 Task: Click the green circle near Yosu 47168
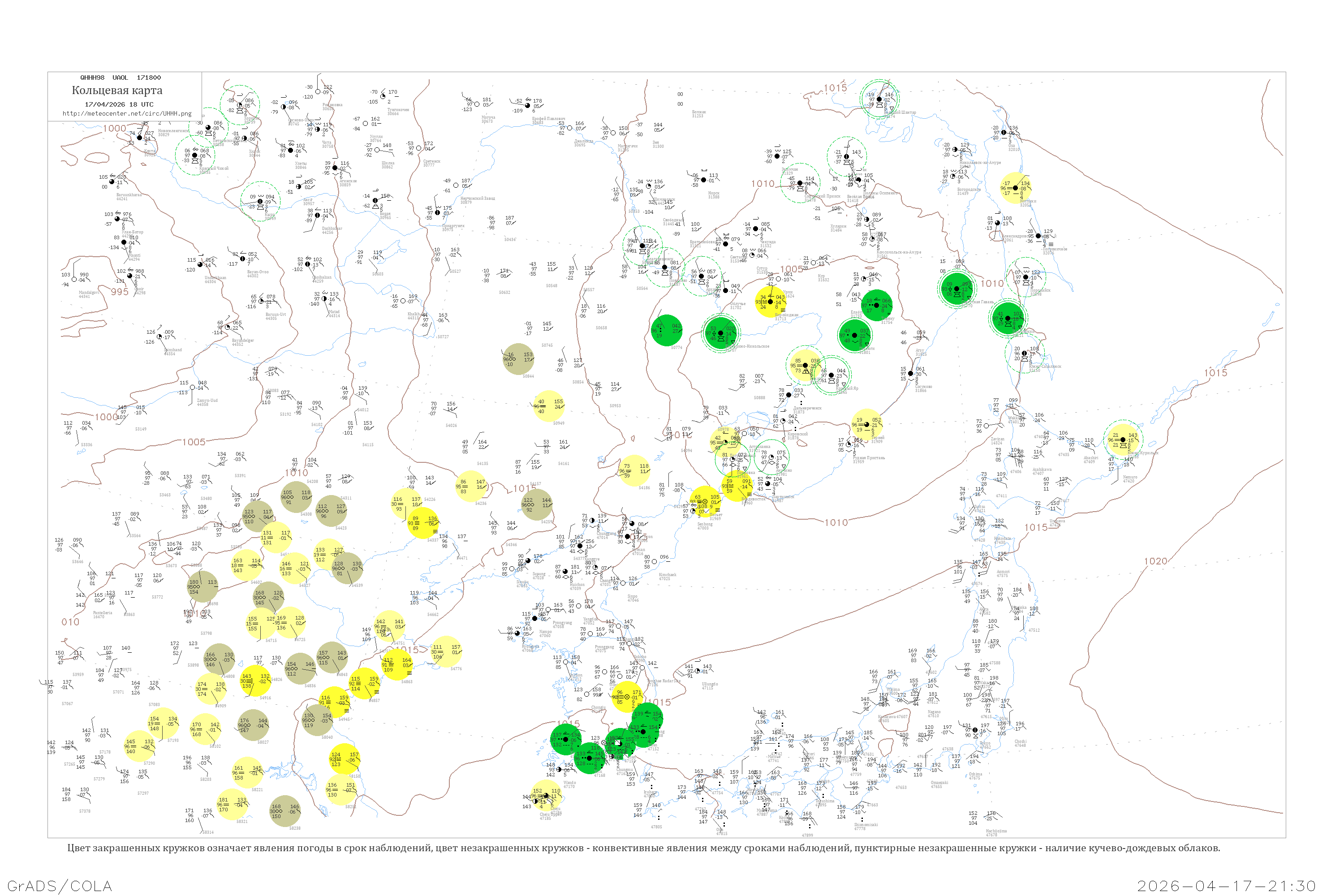coord(589,758)
